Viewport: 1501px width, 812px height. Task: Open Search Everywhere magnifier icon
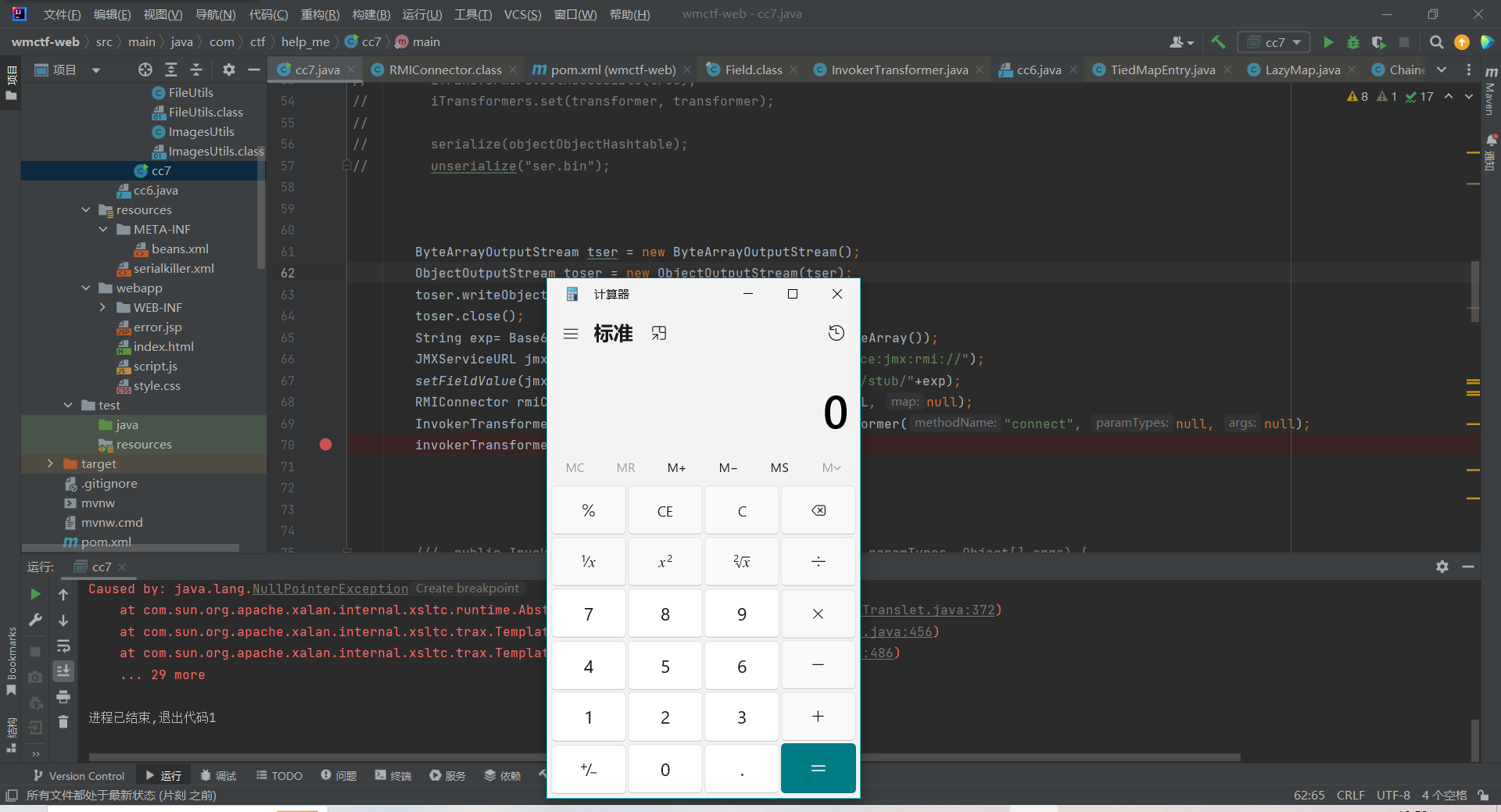tap(1437, 42)
